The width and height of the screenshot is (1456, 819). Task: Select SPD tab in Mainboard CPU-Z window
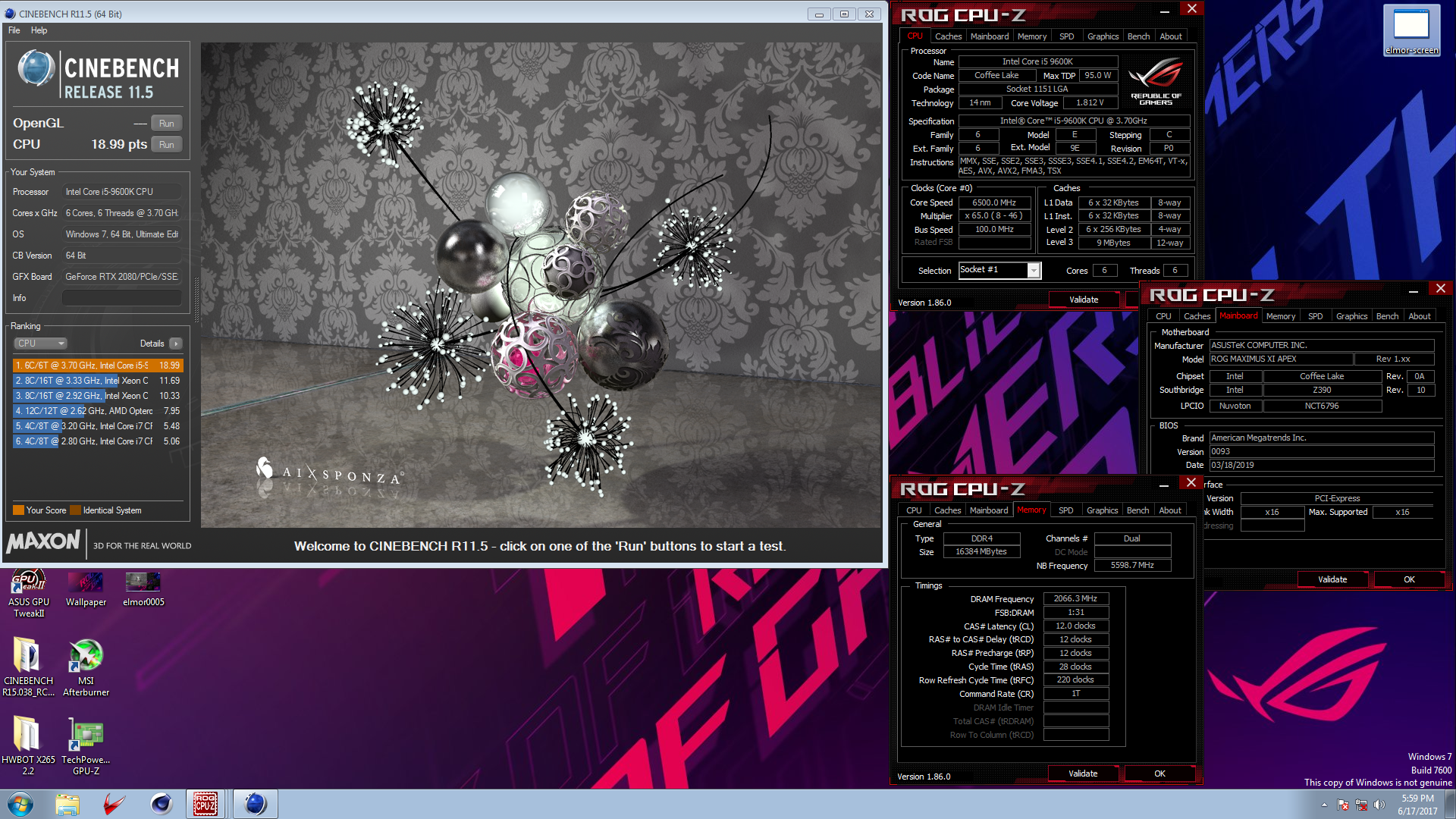[1315, 316]
